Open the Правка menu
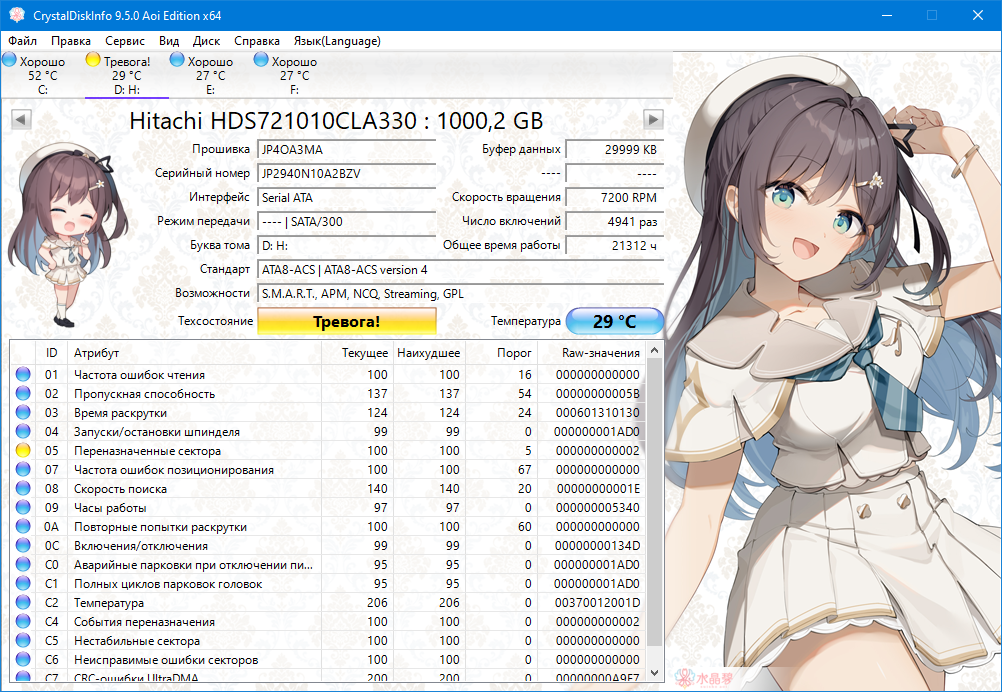The height and width of the screenshot is (692, 1002). click(x=70, y=41)
